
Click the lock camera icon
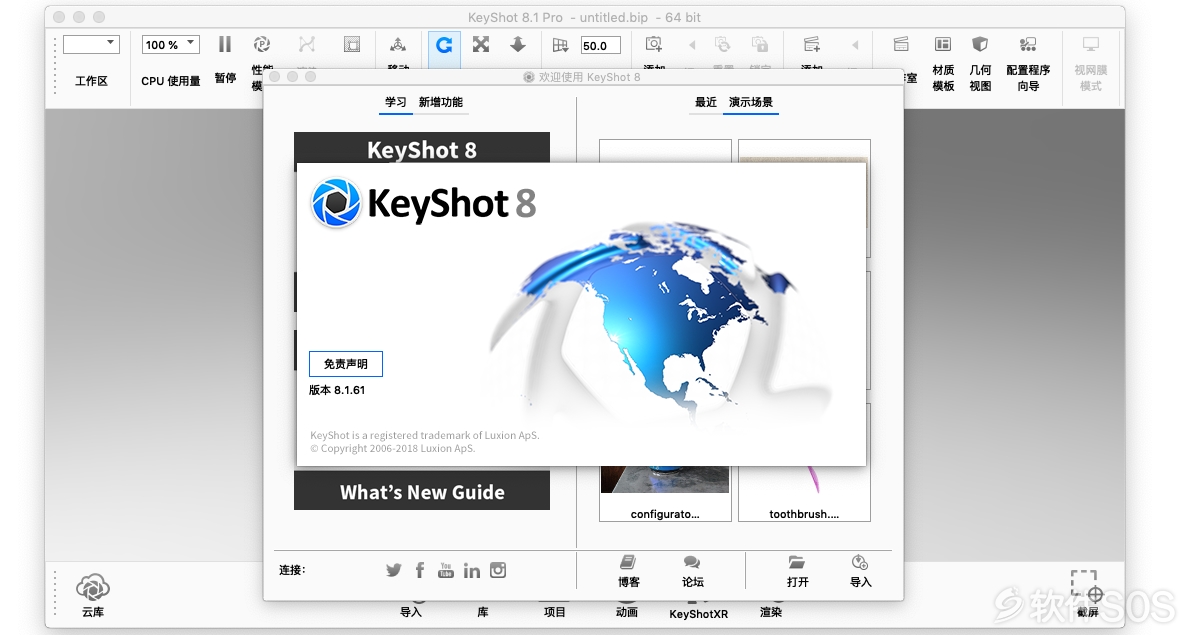click(x=759, y=45)
